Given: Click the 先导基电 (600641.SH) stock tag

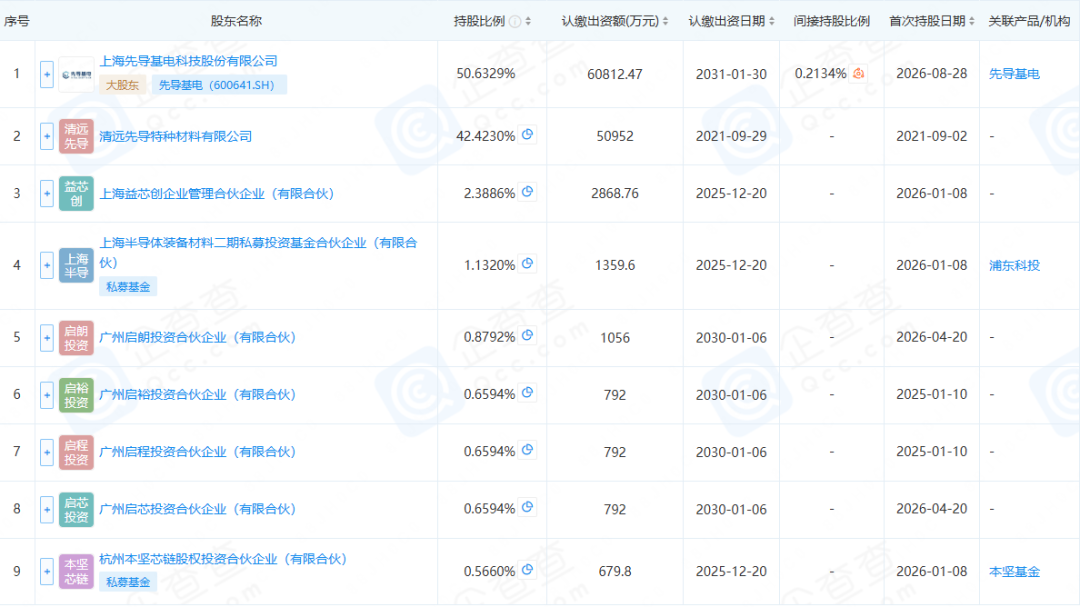Looking at the screenshot, I should pos(217,85).
